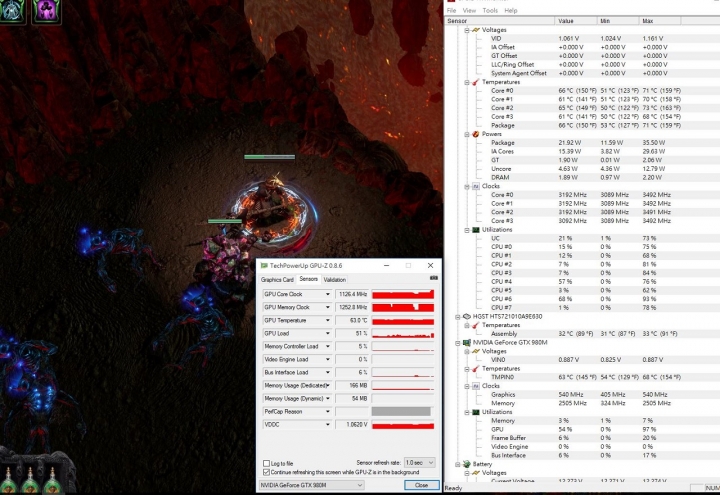The image size is (720, 495).
Task: Click the NVIDIA Temperatures thermometer icon
Action: coord(476,369)
